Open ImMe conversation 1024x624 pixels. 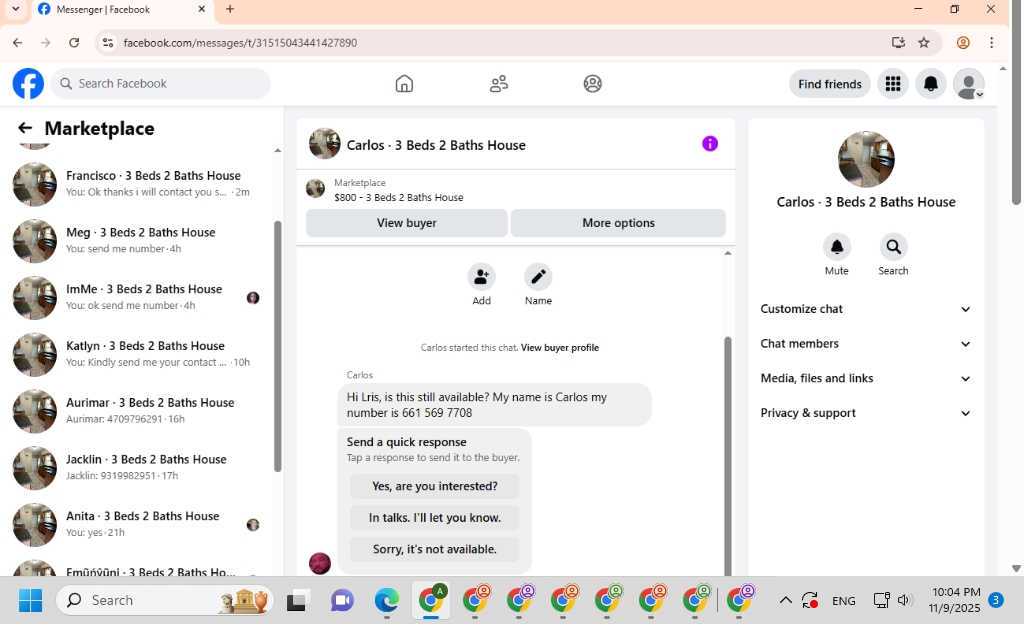(x=138, y=298)
